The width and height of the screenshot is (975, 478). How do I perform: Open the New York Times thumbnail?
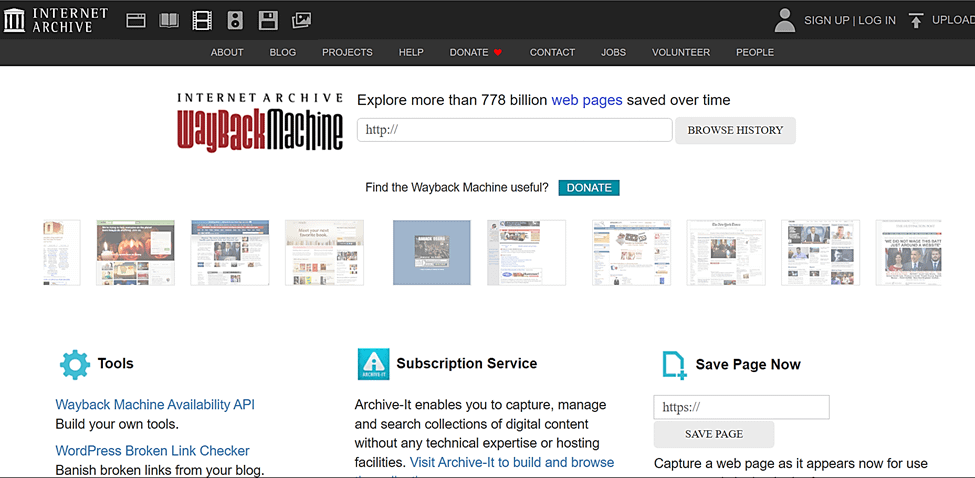(x=726, y=252)
